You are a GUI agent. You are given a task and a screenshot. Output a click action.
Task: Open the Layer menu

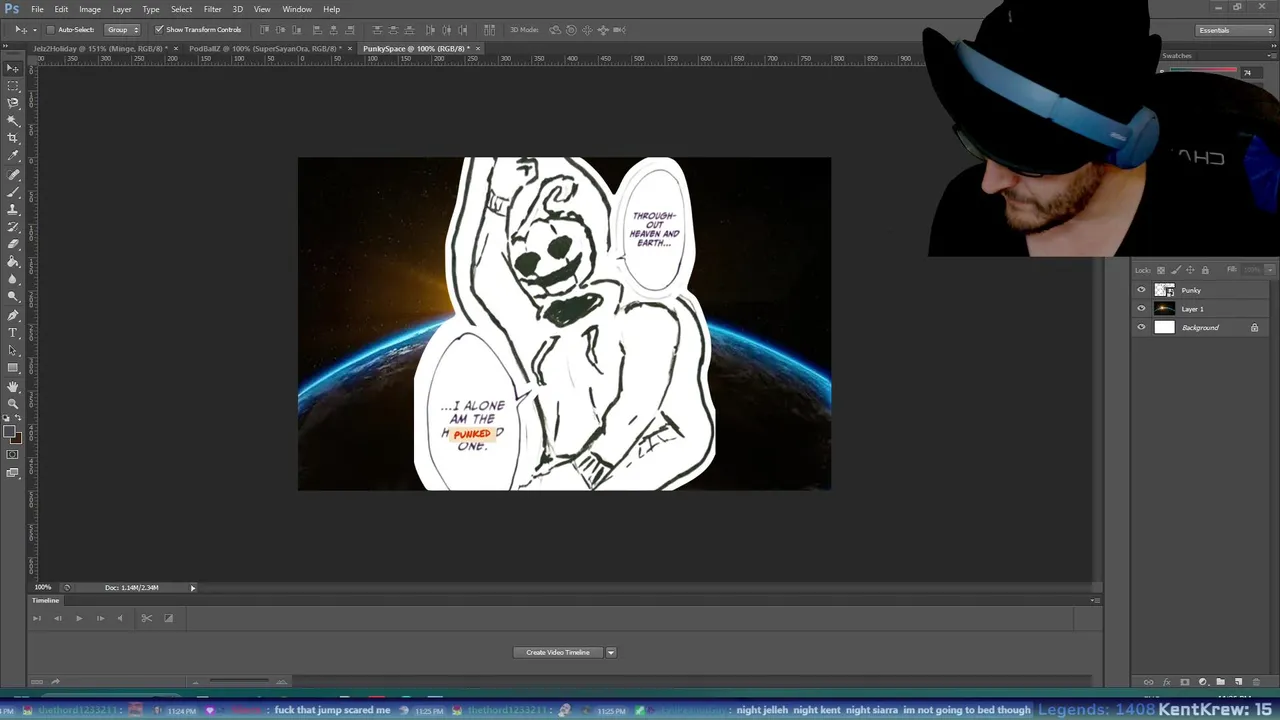122,9
